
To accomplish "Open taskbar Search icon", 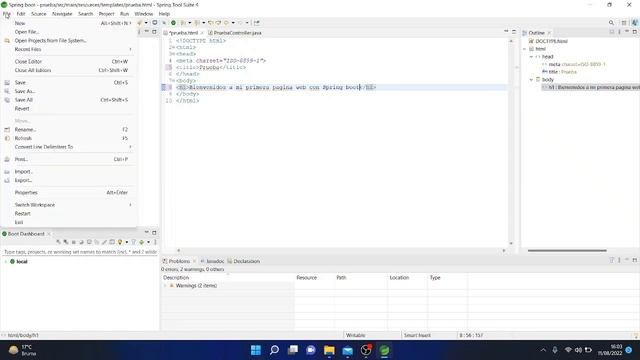I will tap(274, 350).
